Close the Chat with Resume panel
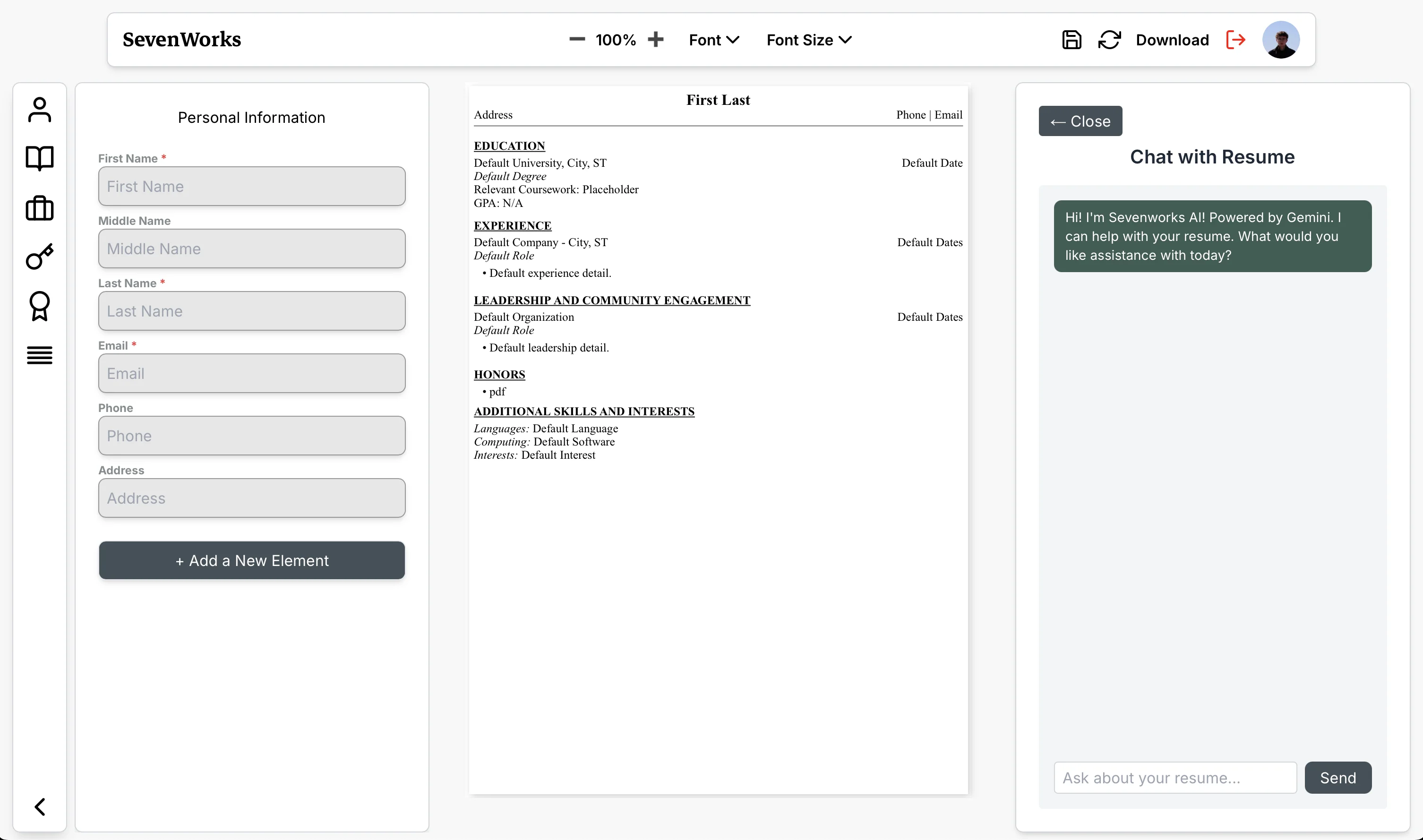 1080,120
